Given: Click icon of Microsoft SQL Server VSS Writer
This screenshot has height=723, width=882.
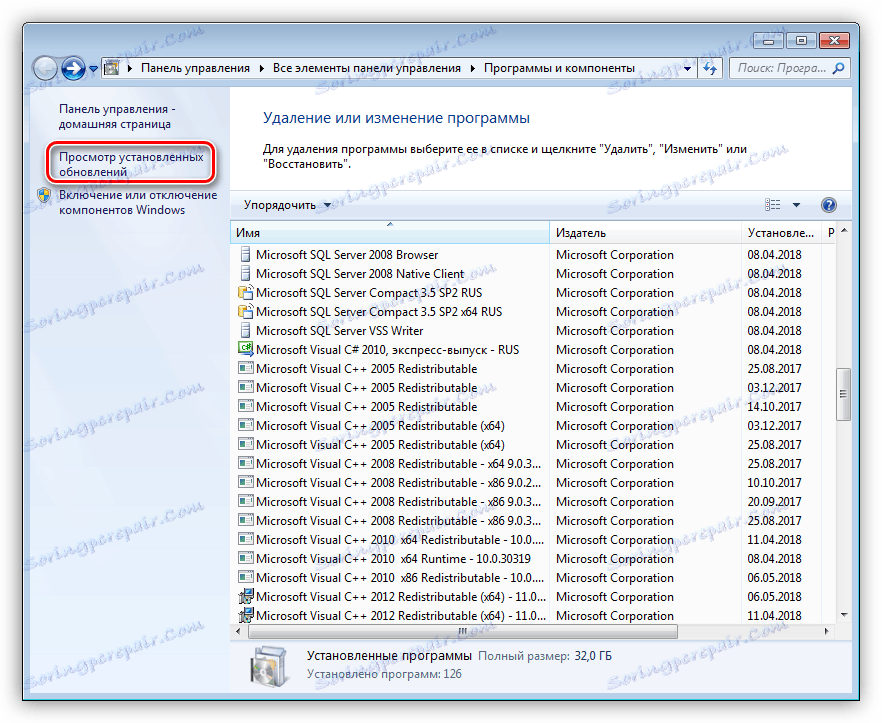Looking at the screenshot, I should point(245,330).
